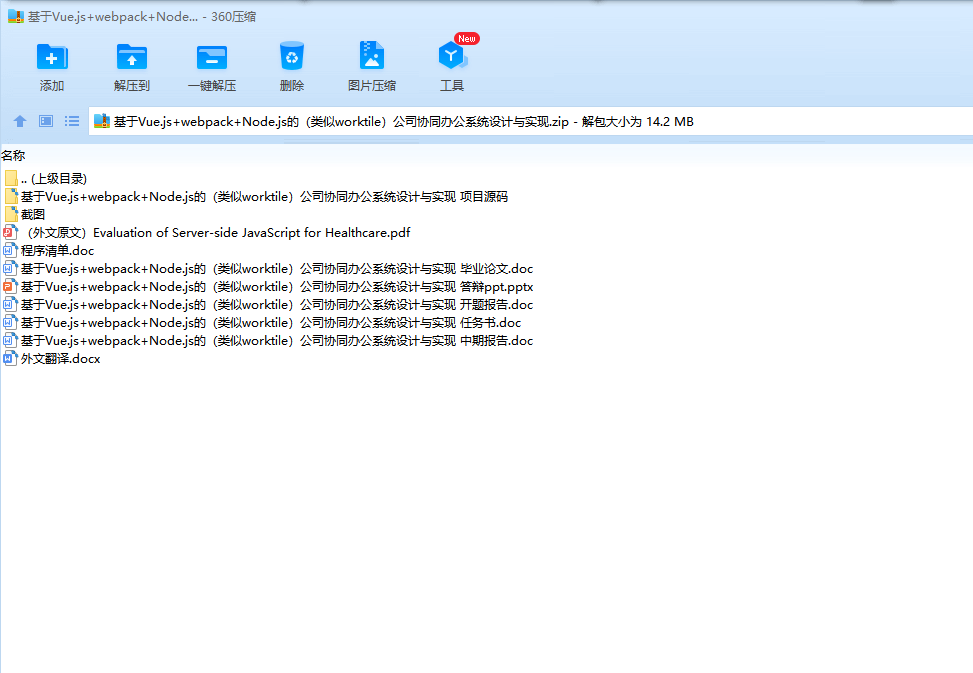Select the 项目源码 folder name
Screen dimensions: 973x673
tap(264, 197)
